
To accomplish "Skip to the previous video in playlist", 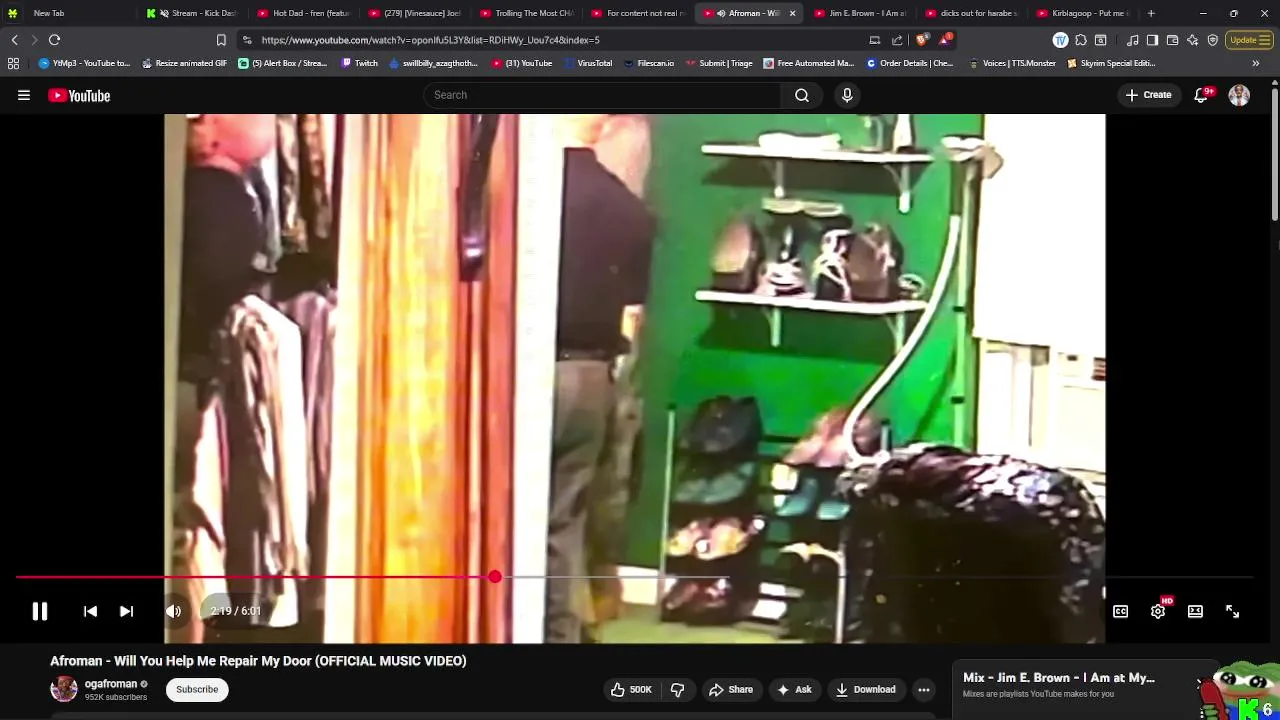I will (x=90, y=611).
